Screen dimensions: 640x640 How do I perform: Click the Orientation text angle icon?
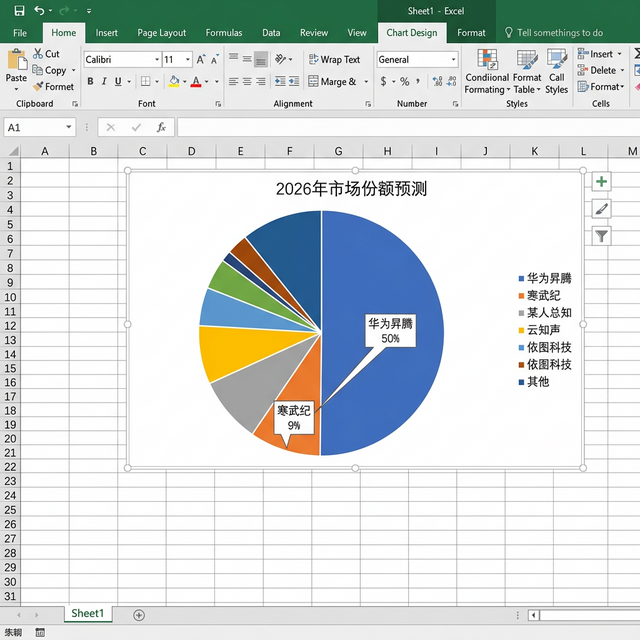click(x=280, y=60)
